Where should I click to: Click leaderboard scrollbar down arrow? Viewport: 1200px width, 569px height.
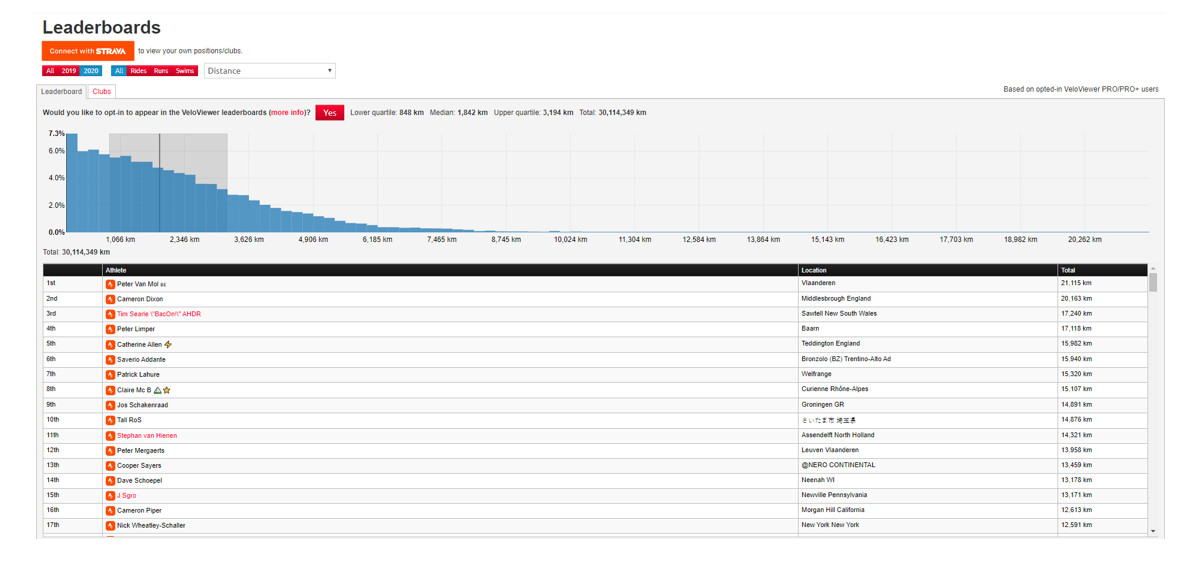click(1153, 531)
